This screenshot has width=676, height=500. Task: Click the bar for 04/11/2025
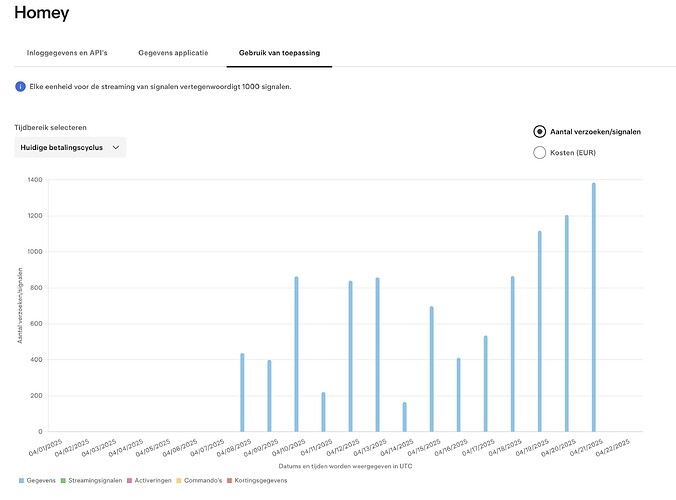click(323, 412)
